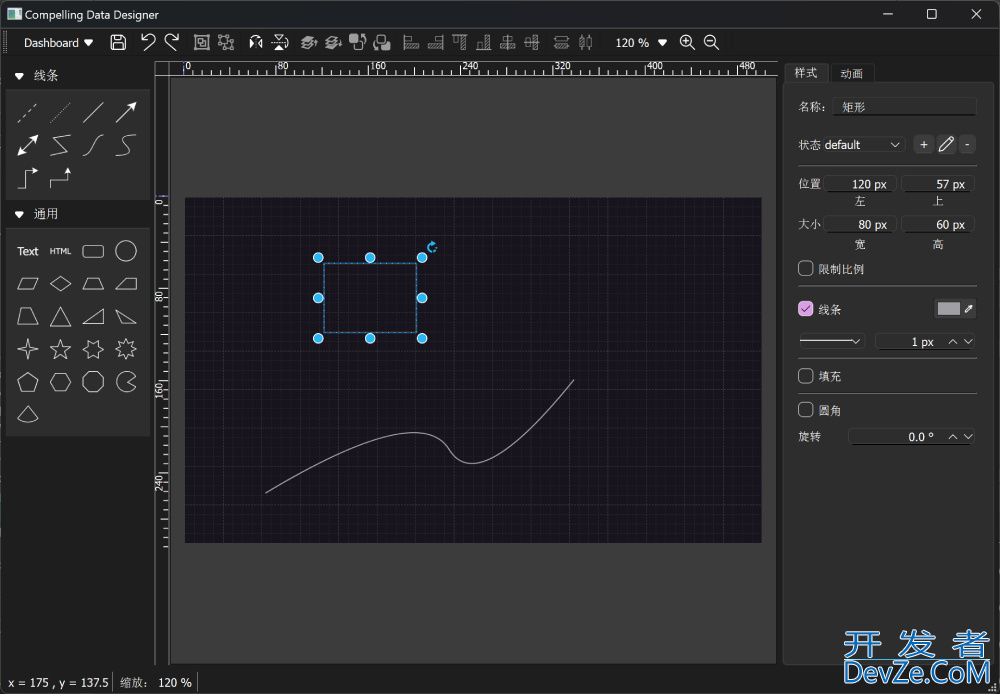1000x694 pixels.
Task: Pick the four-pointed star shape
Action: point(27,349)
